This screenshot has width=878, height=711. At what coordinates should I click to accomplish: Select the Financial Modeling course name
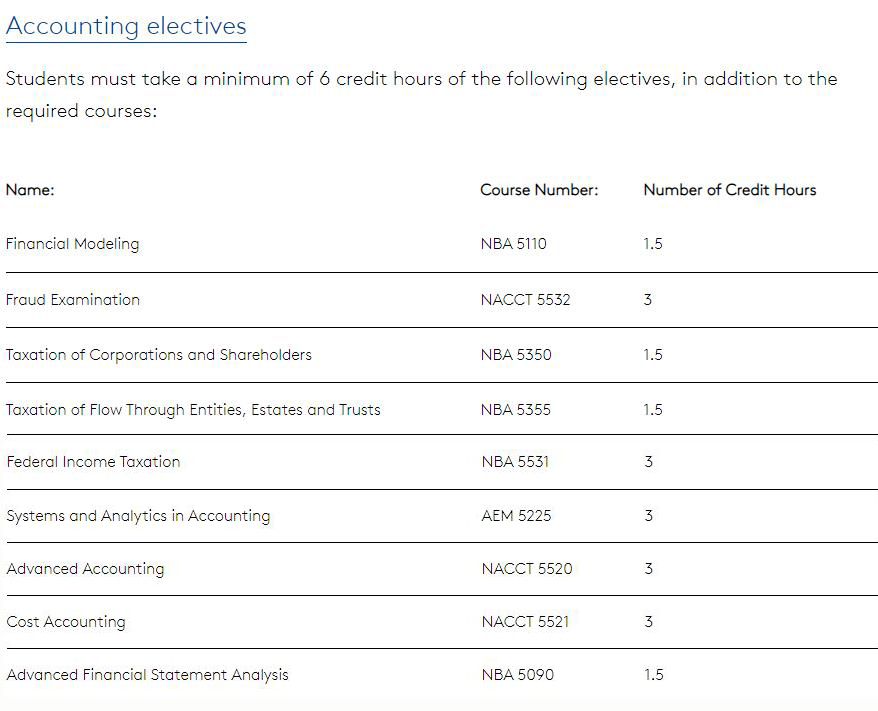tap(73, 244)
